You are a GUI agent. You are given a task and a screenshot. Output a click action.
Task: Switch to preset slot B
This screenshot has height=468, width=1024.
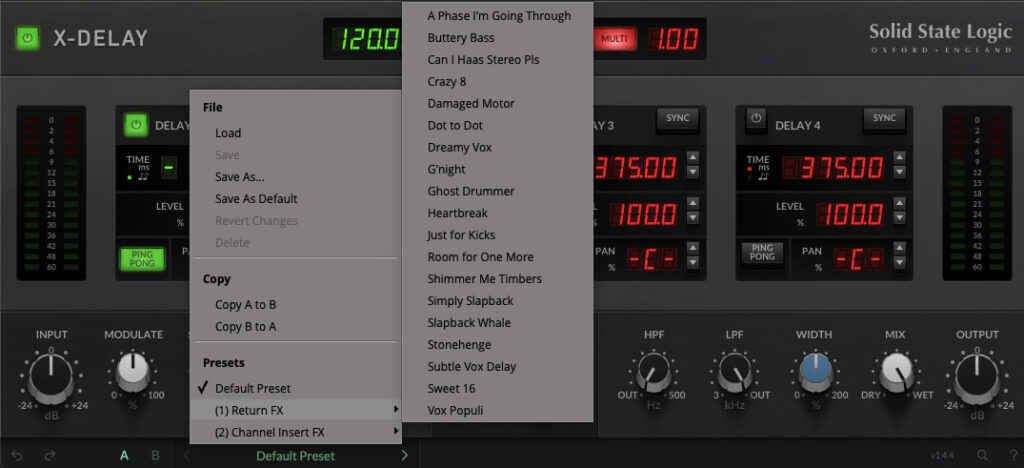tap(155, 456)
